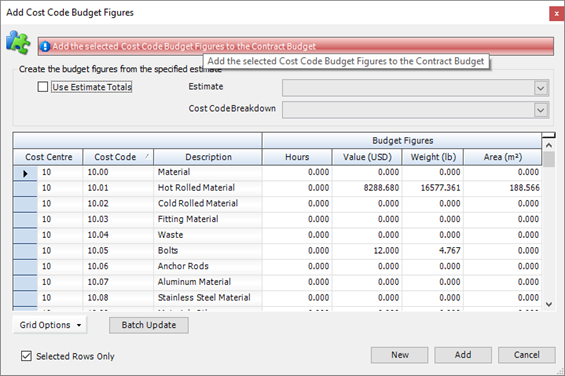Select the Cold Rolled Material description cell
The image size is (565, 376).
click(208, 203)
